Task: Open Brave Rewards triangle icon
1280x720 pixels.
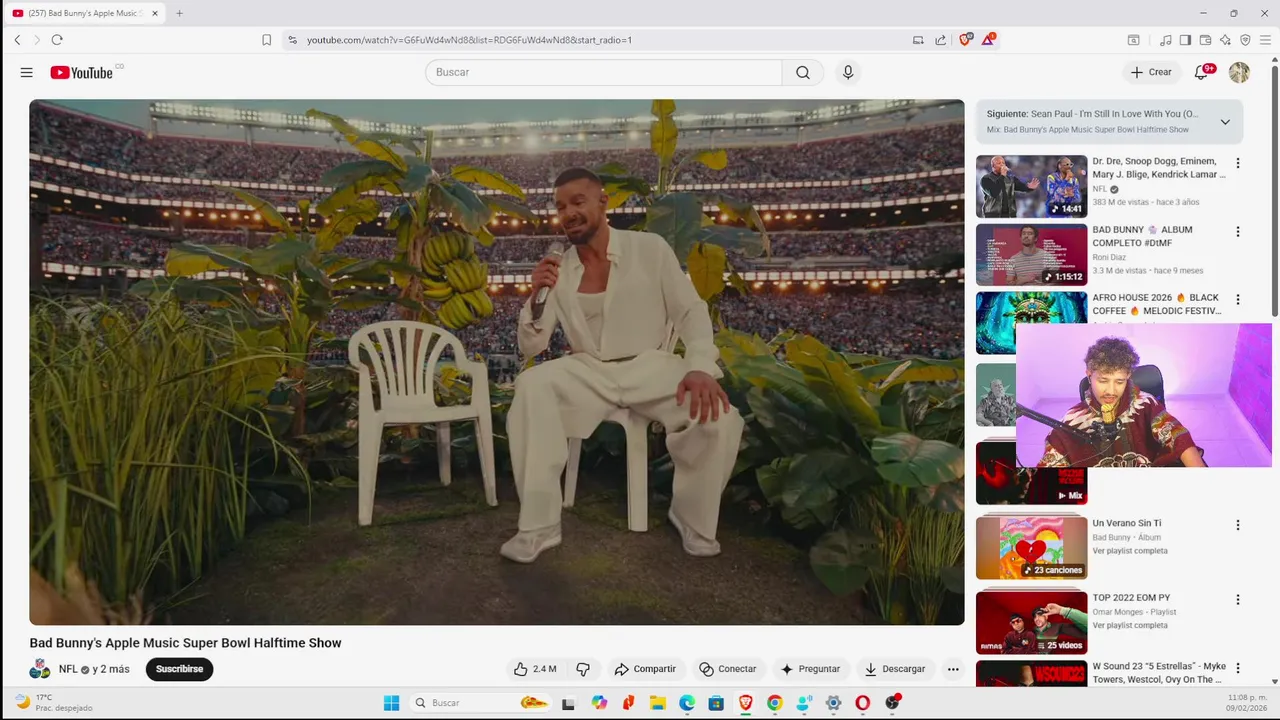Action: pos(988,40)
